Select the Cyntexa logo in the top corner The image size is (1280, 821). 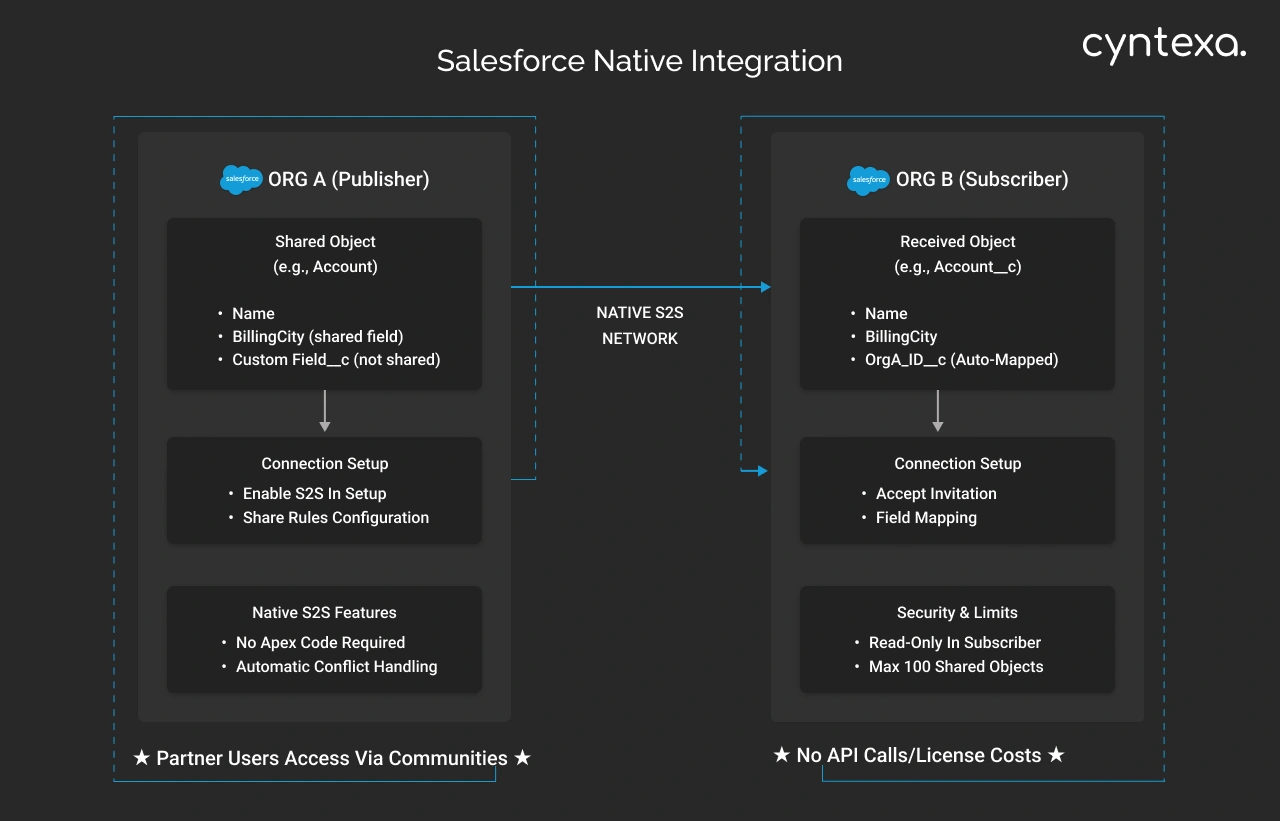tap(1163, 43)
